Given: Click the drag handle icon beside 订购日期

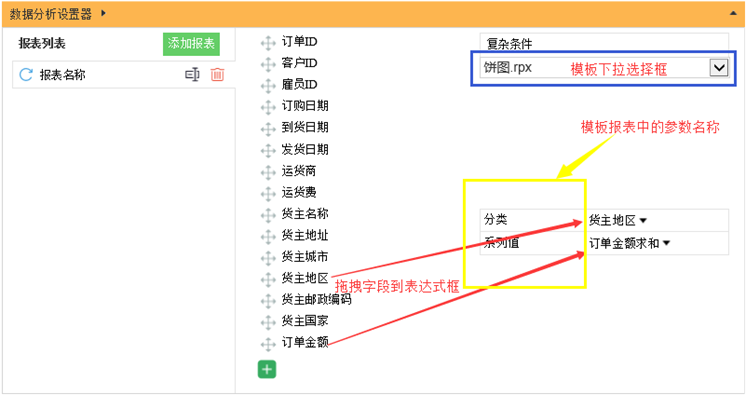Looking at the screenshot, I should click(x=268, y=107).
